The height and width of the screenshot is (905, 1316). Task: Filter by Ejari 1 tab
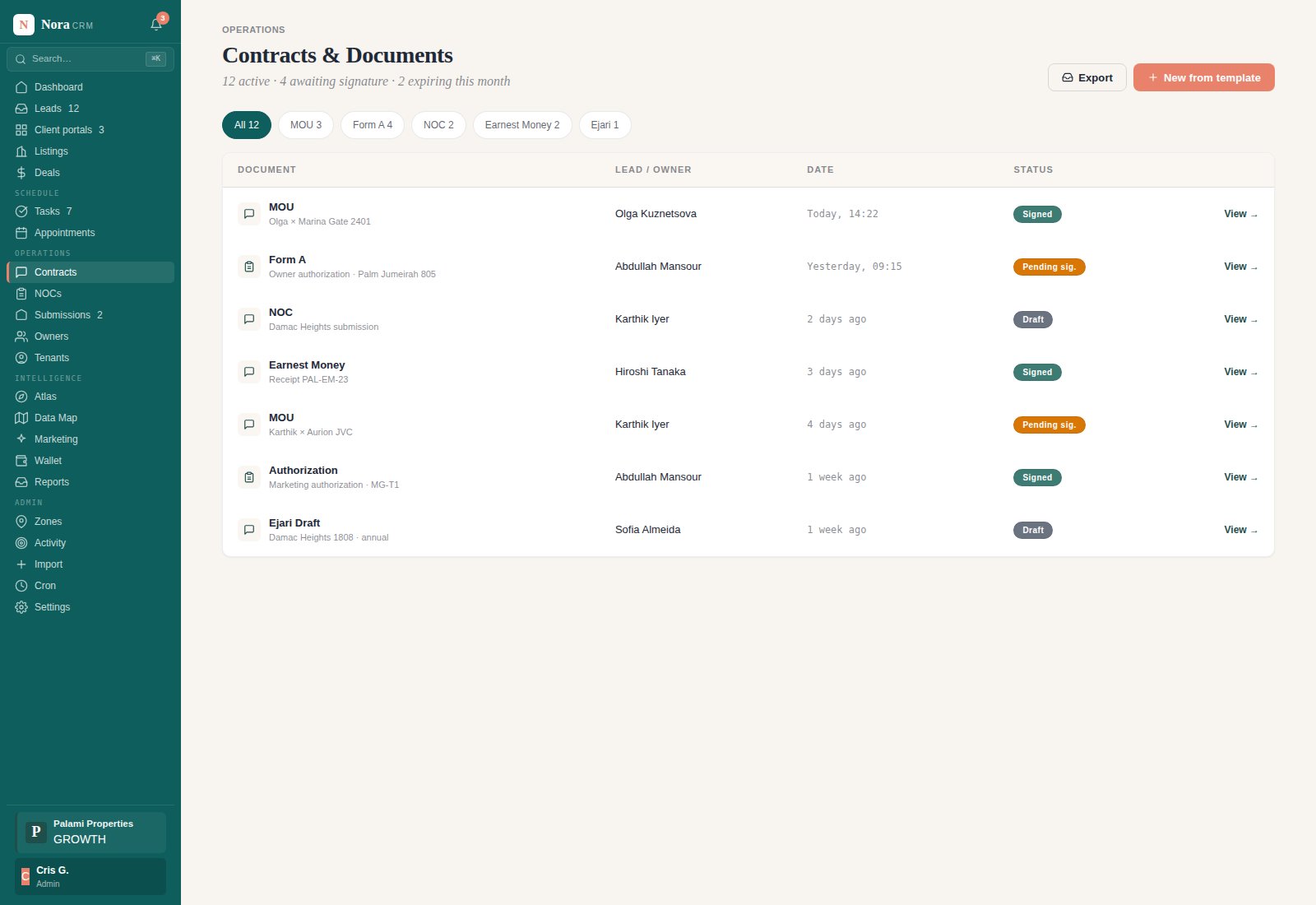click(605, 125)
